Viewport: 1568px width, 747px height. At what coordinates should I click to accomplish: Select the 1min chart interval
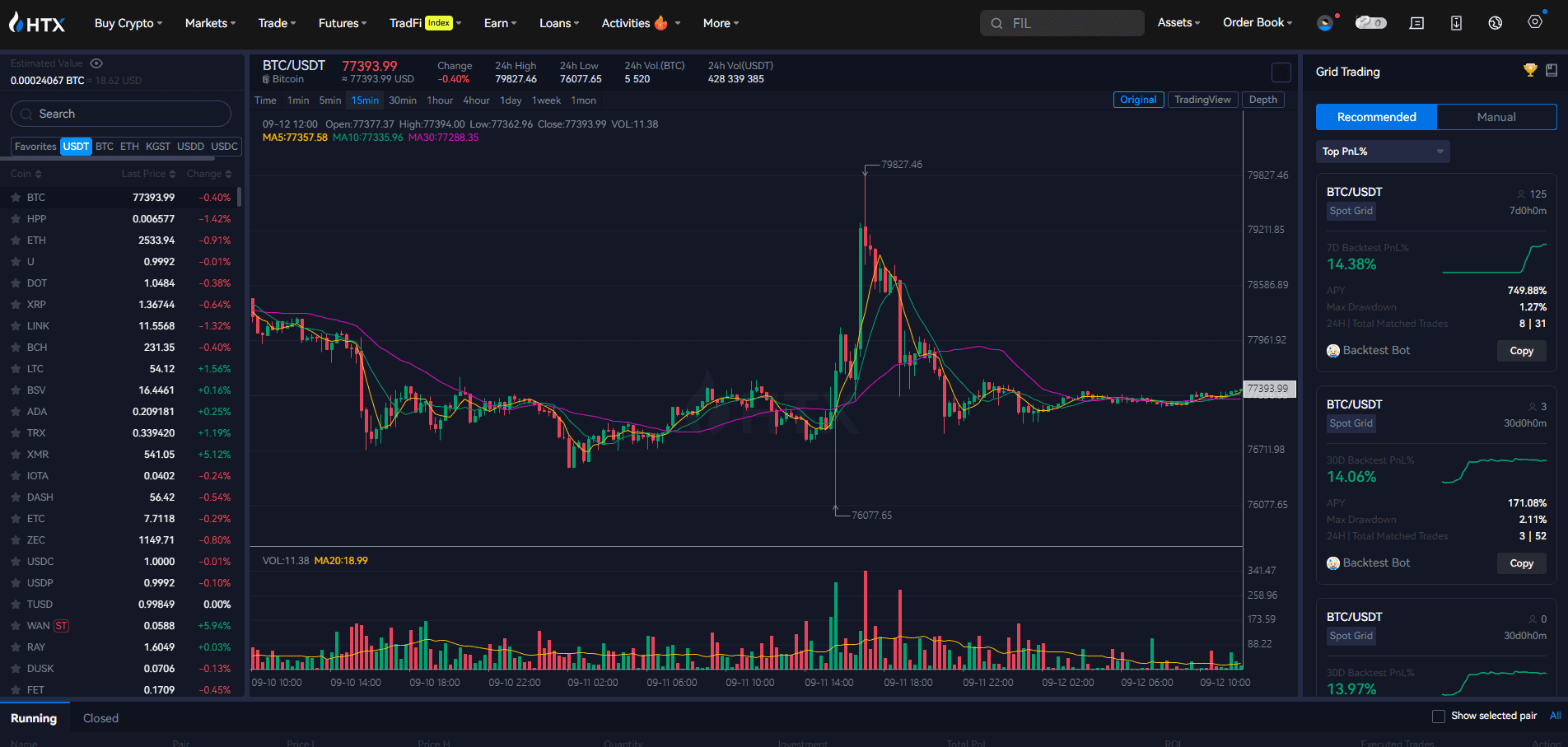[298, 100]
